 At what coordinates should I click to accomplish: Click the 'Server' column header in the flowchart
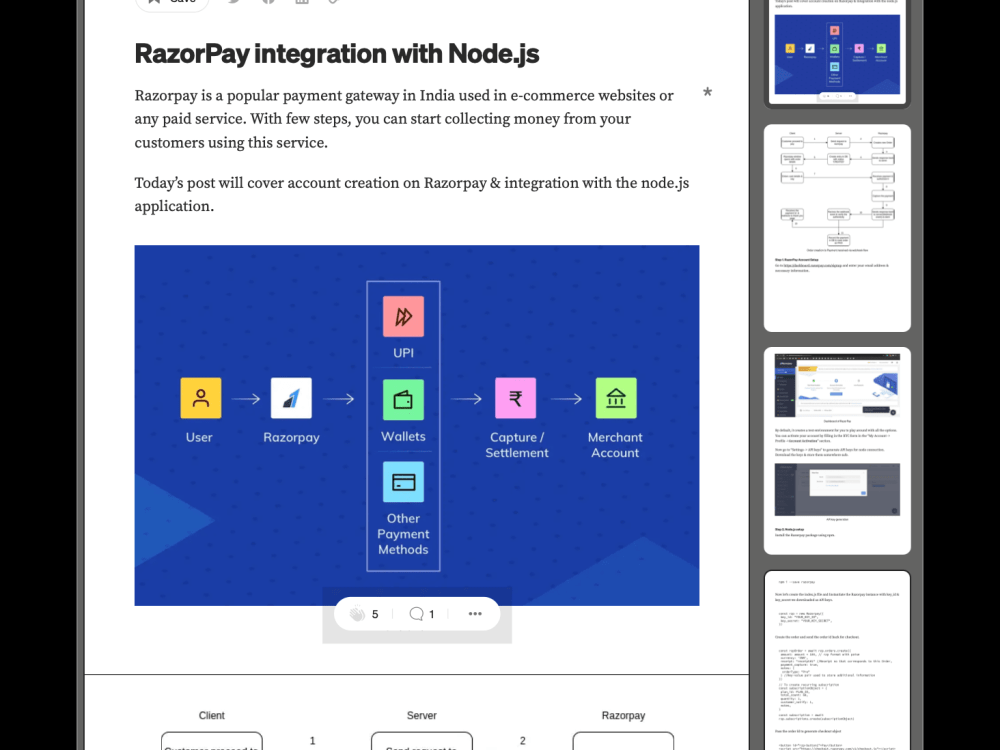coord(422,716)
